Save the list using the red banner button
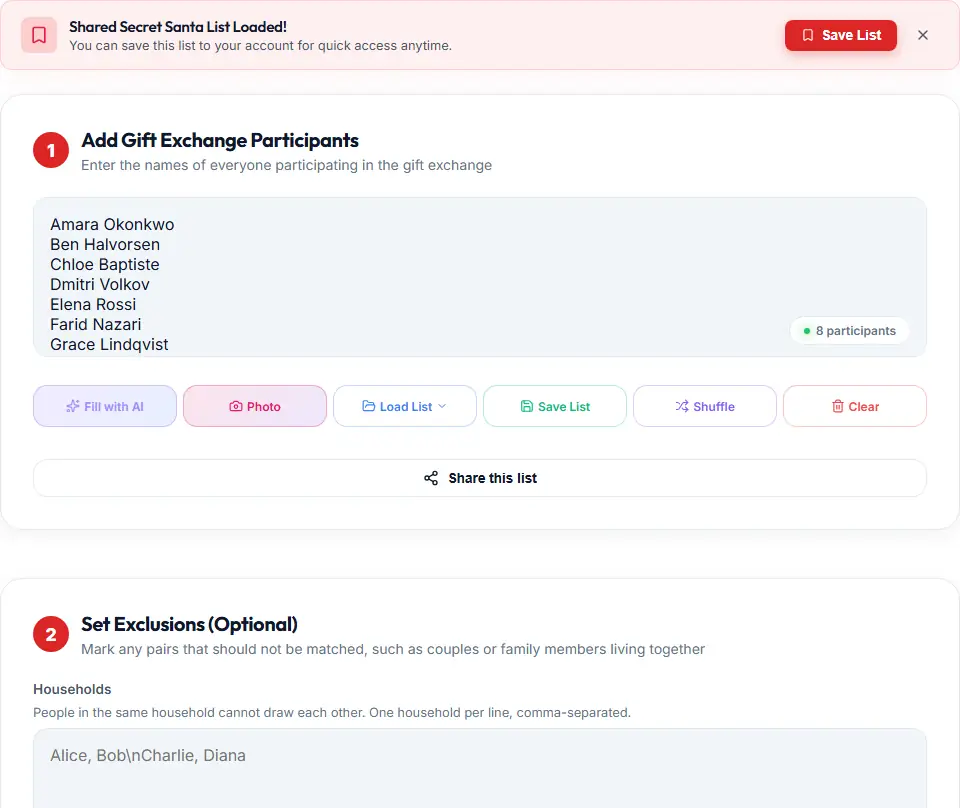This screenshot has width=960, height=808. click(x=841, y=36)
